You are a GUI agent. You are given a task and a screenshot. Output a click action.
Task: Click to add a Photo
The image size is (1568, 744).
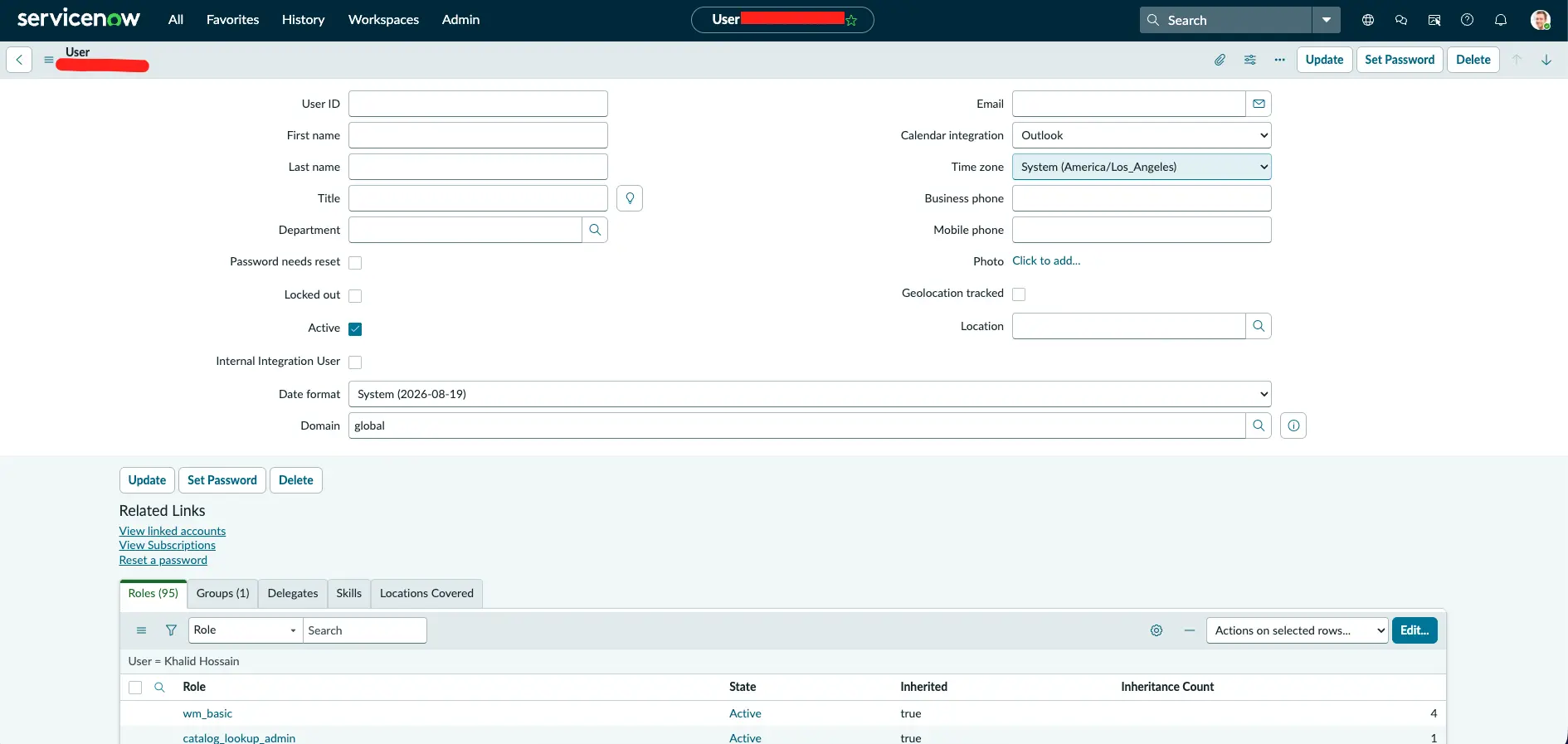[1046, 260]
